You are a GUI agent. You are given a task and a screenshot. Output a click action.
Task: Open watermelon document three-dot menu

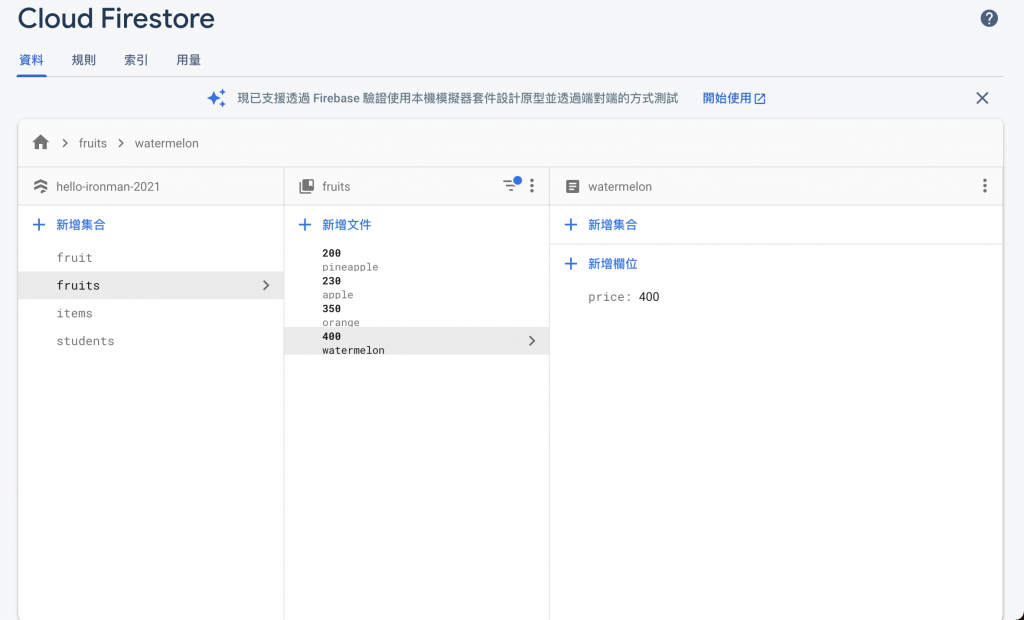(x=985, y=186)
